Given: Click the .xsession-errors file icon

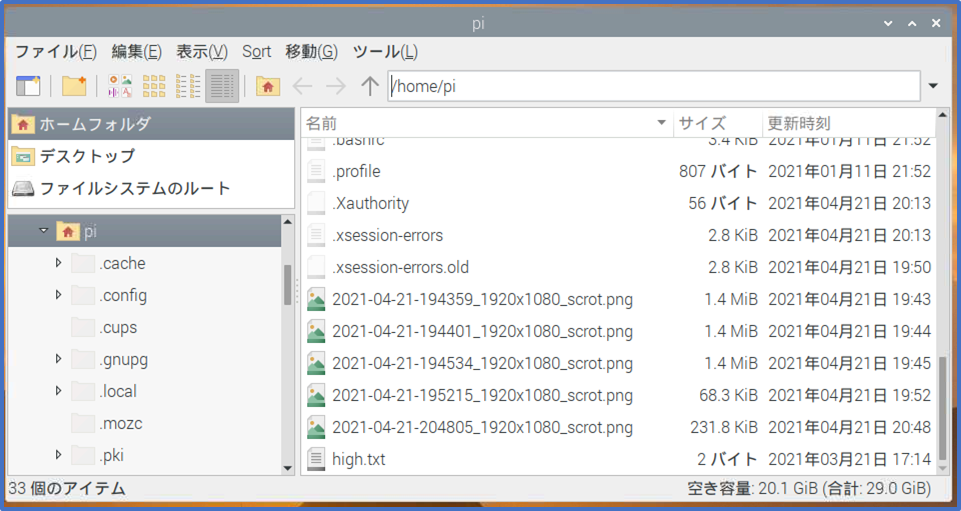Looking at the screenshot, I should coord(316,235).
